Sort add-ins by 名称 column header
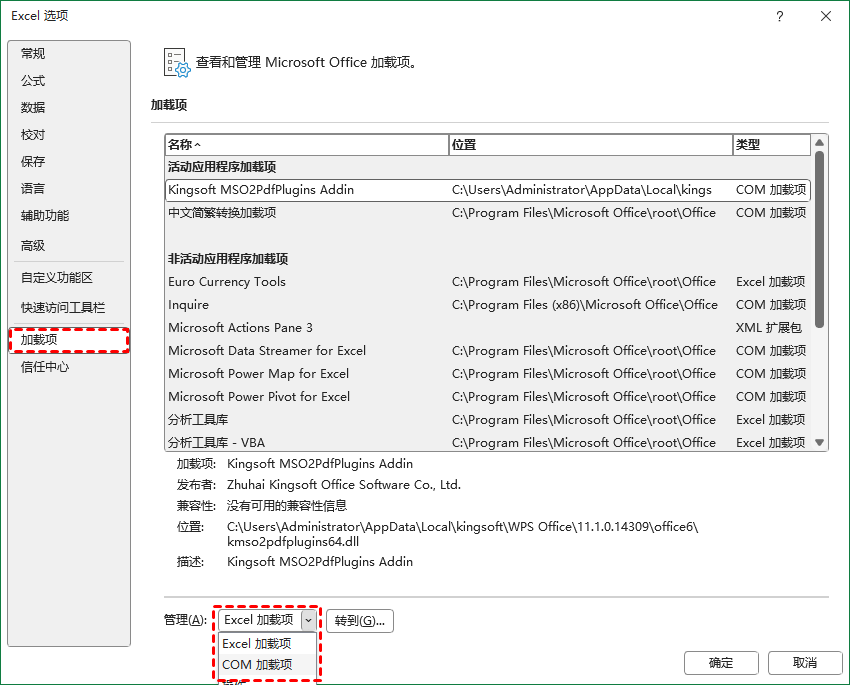The image size is (850, 685). [307, 145]
